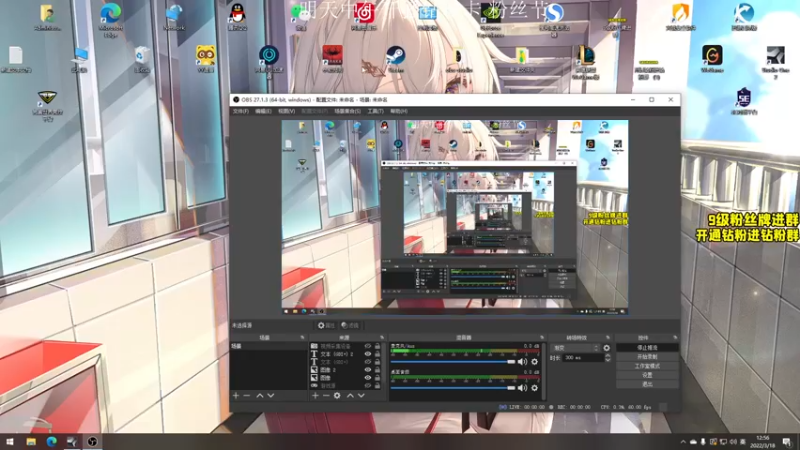This screenshot has height=450, width=800.
Task: Click the 退出 button in controls
Action: tap(647, 384)
